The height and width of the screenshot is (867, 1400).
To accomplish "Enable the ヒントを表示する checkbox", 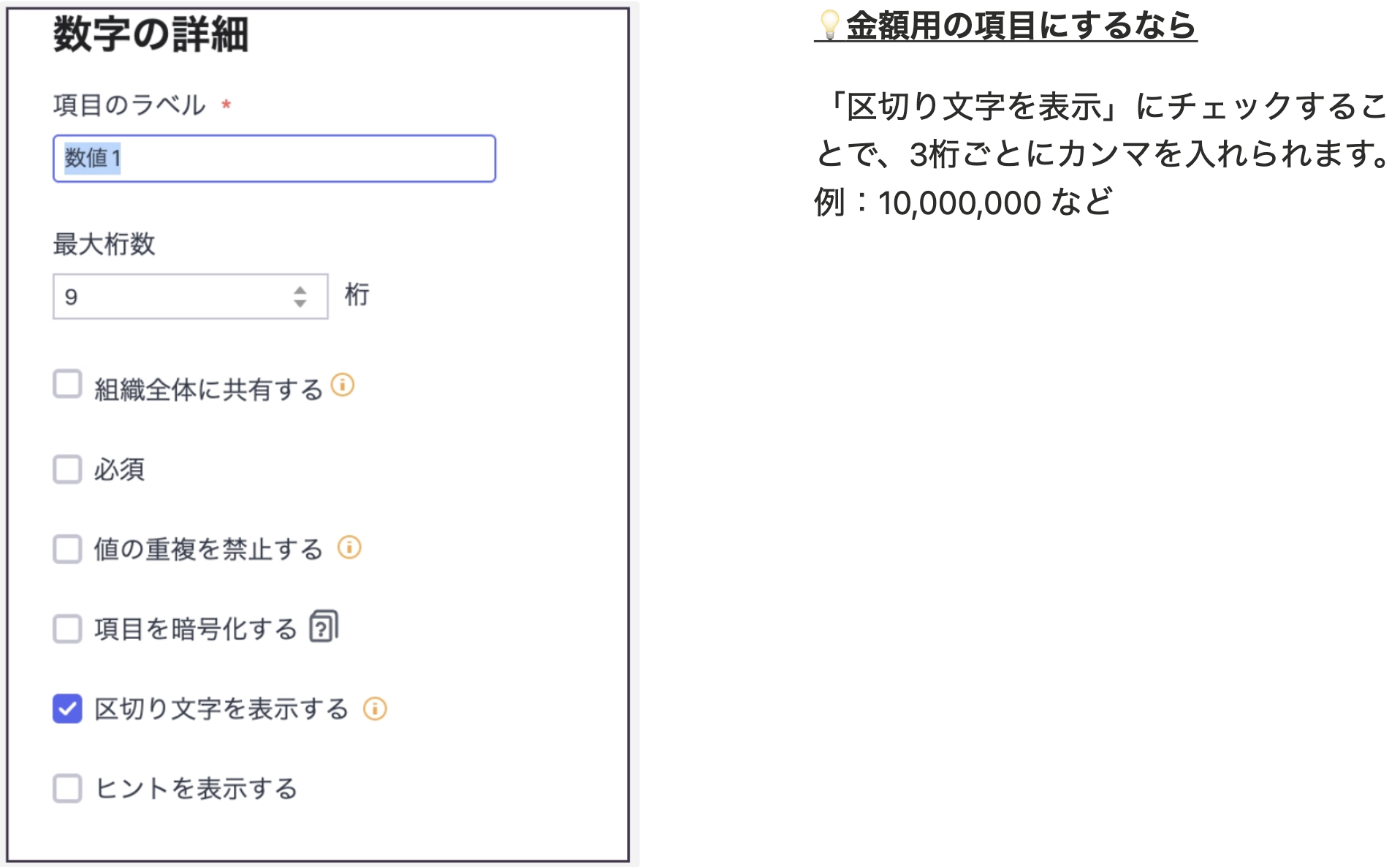I will click(x=67, y=789).
